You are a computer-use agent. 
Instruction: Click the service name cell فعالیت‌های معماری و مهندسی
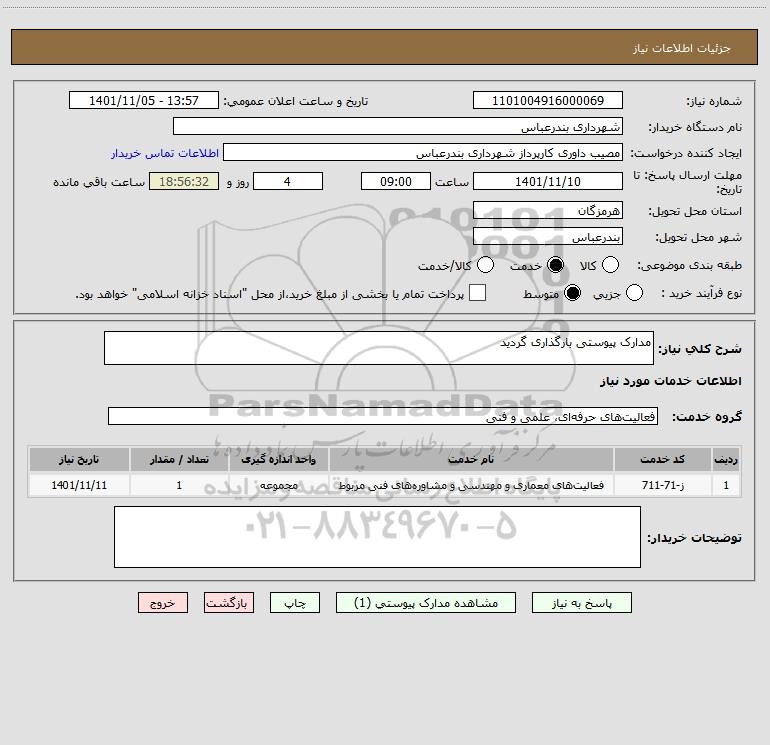point(471,485)
